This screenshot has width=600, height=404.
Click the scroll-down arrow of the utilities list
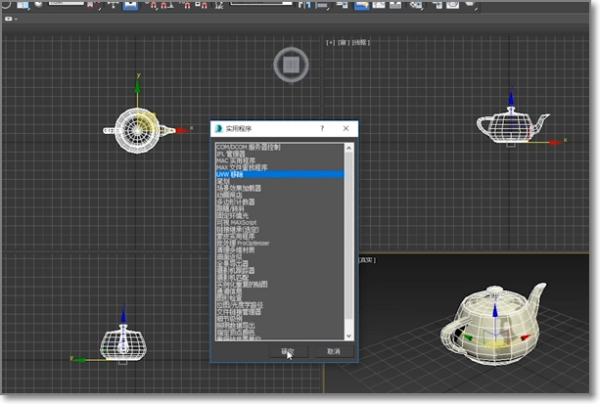349,335
